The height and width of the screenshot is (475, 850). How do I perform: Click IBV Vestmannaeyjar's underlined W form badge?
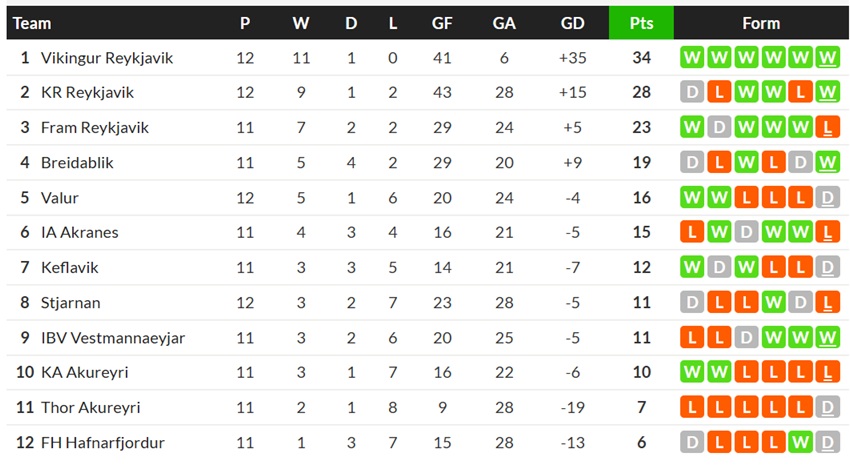[827, 338]
